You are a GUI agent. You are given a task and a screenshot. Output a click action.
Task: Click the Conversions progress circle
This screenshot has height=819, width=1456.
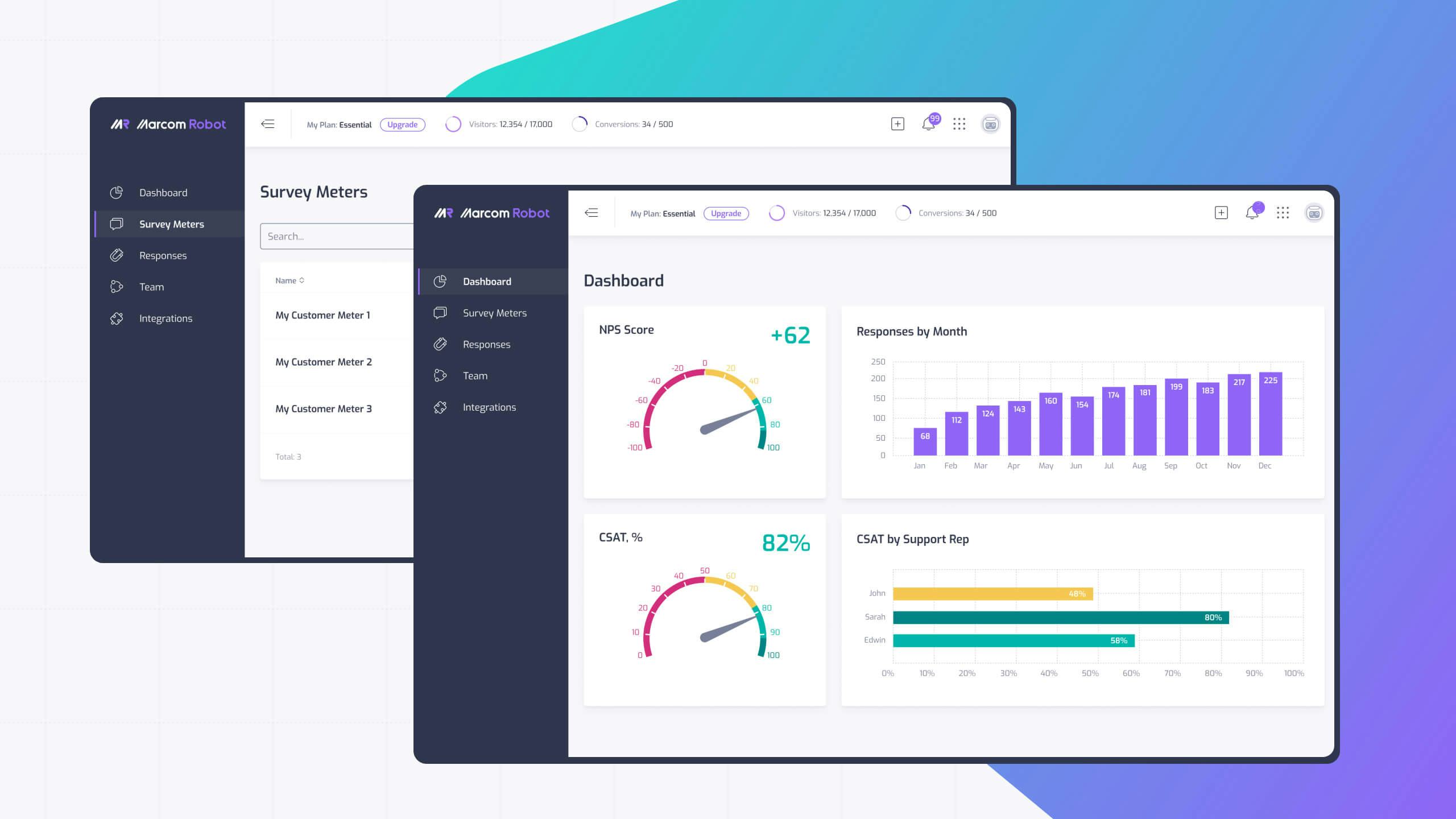coord(903,213)
